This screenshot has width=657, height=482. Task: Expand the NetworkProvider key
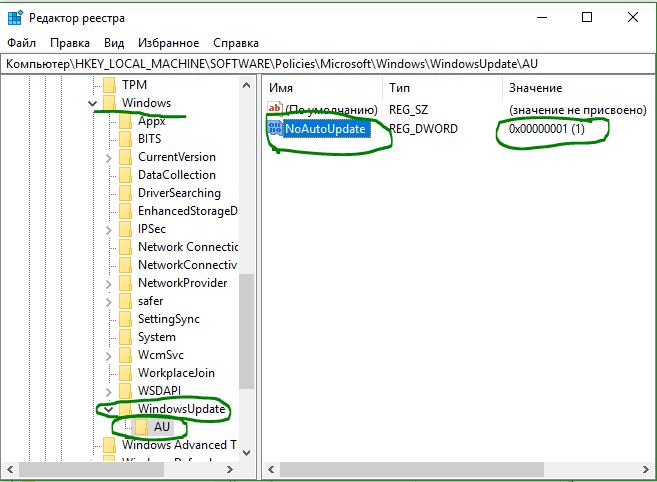click(x=109, y=284)
